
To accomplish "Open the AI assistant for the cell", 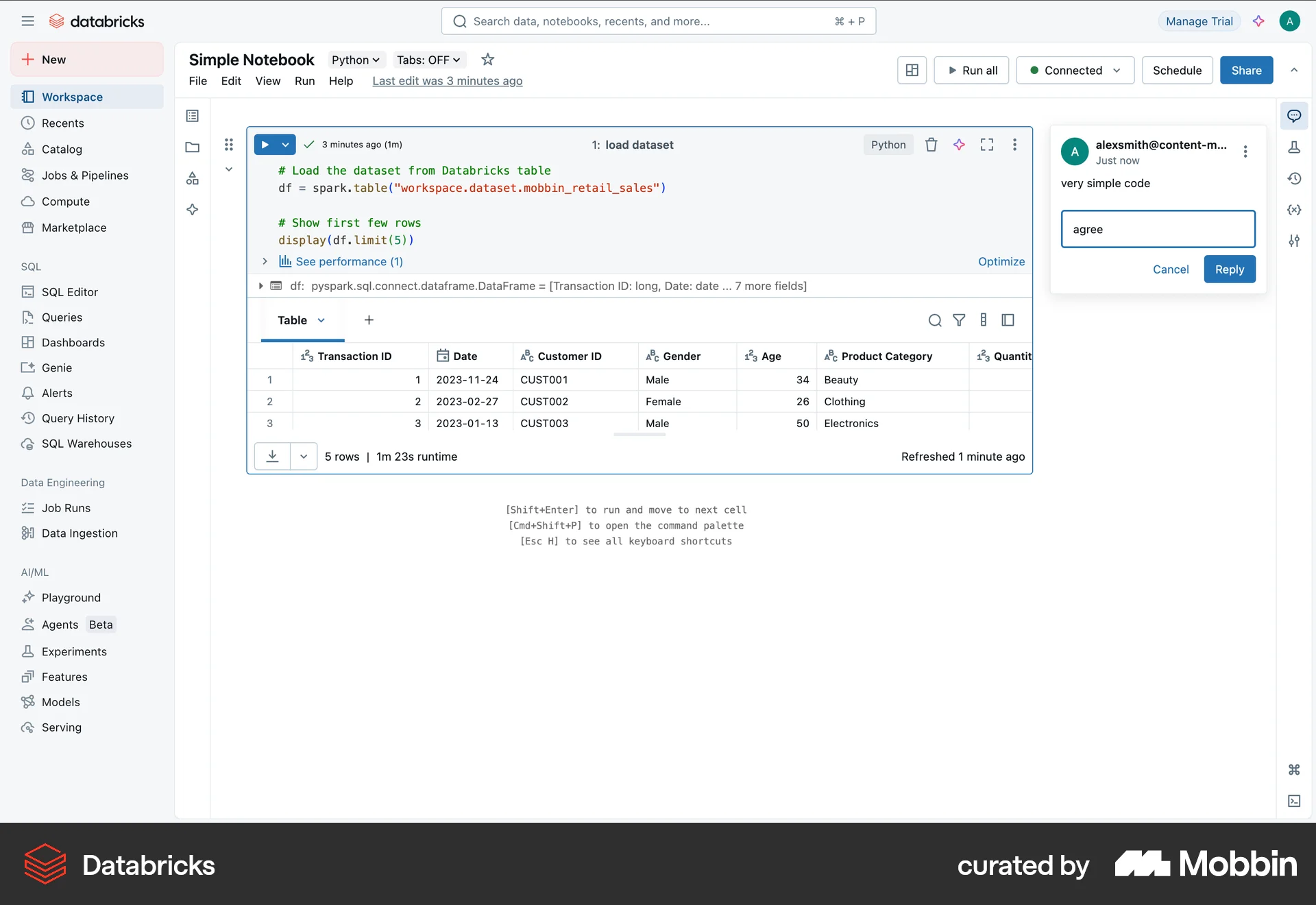I will point(958,144).
